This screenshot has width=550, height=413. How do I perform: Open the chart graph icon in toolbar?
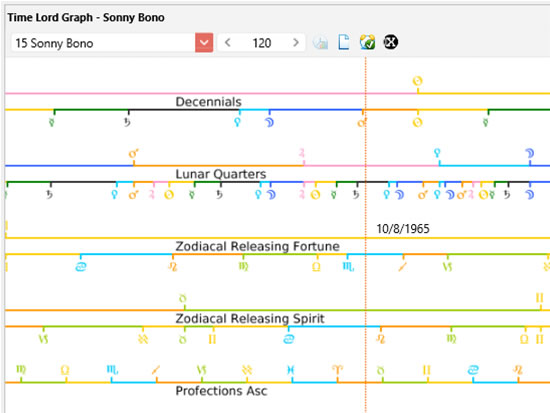pyautogui.click(x=320, y=42)
